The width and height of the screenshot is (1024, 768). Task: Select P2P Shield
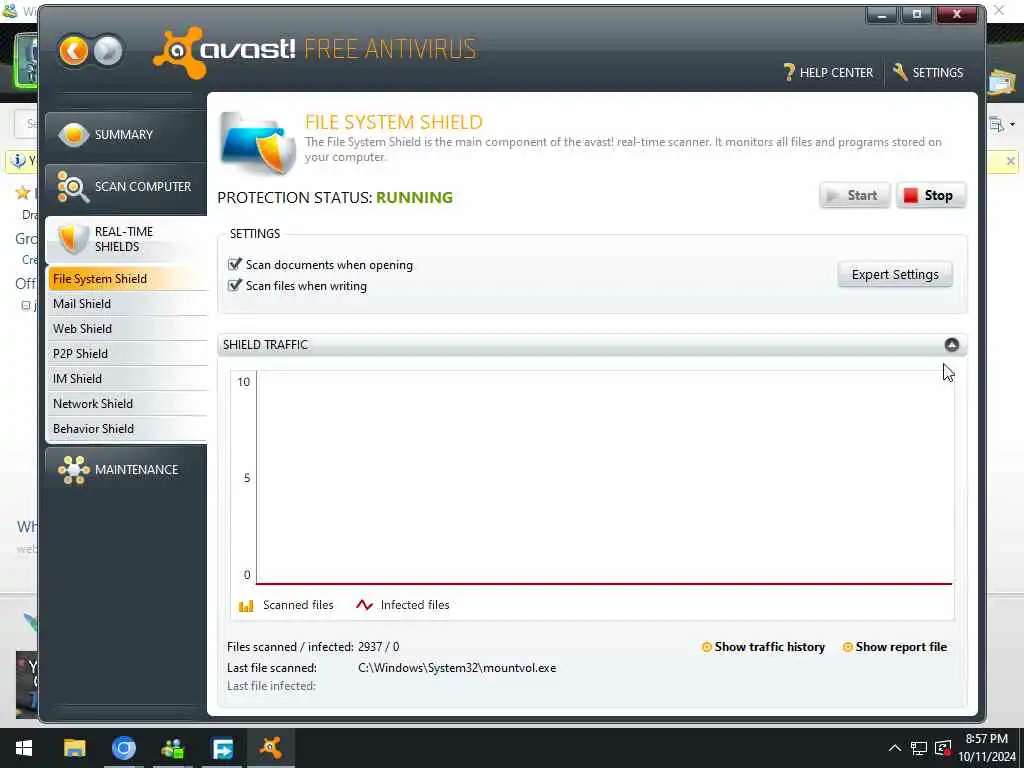click(x=127, y=353)
